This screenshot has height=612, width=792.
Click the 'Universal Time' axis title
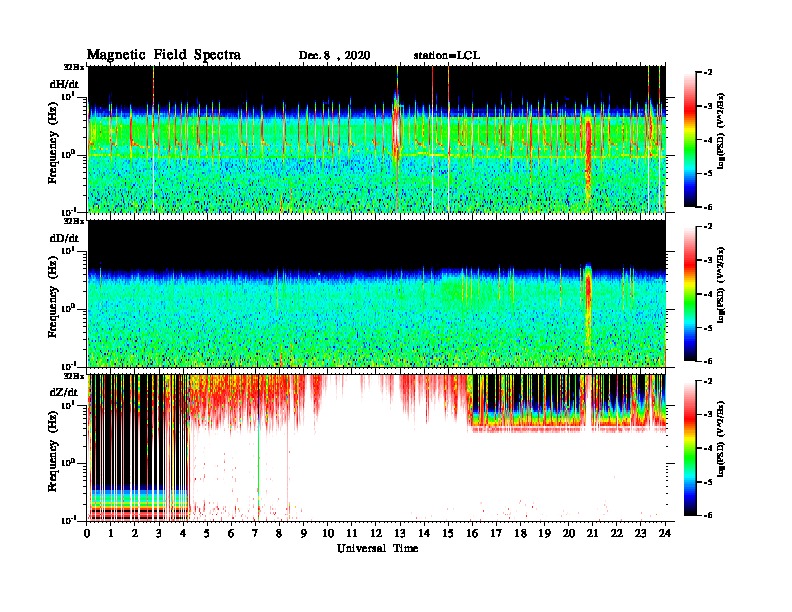point(378,548)
